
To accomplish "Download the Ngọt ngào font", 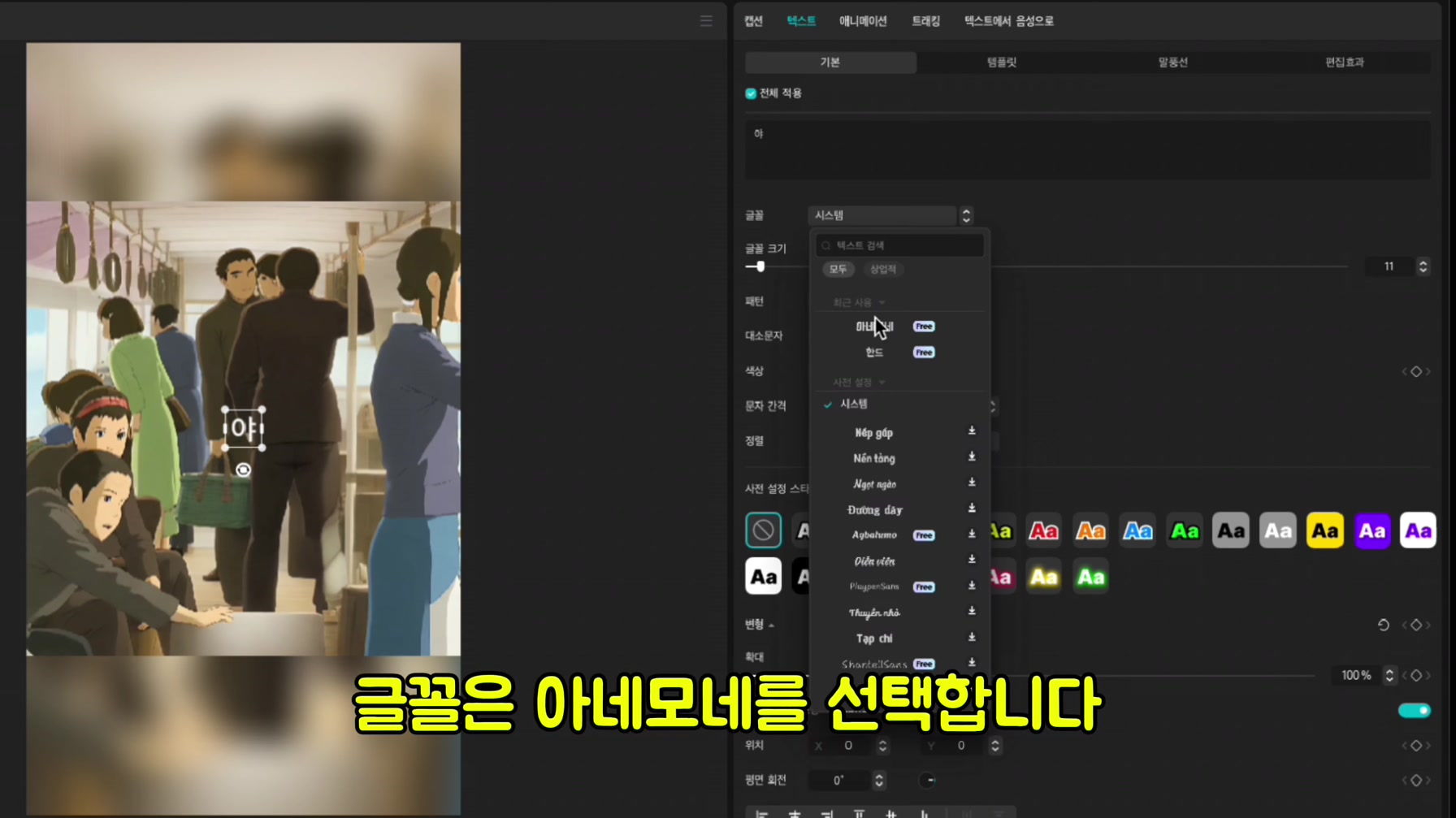I will pos(972,483).
